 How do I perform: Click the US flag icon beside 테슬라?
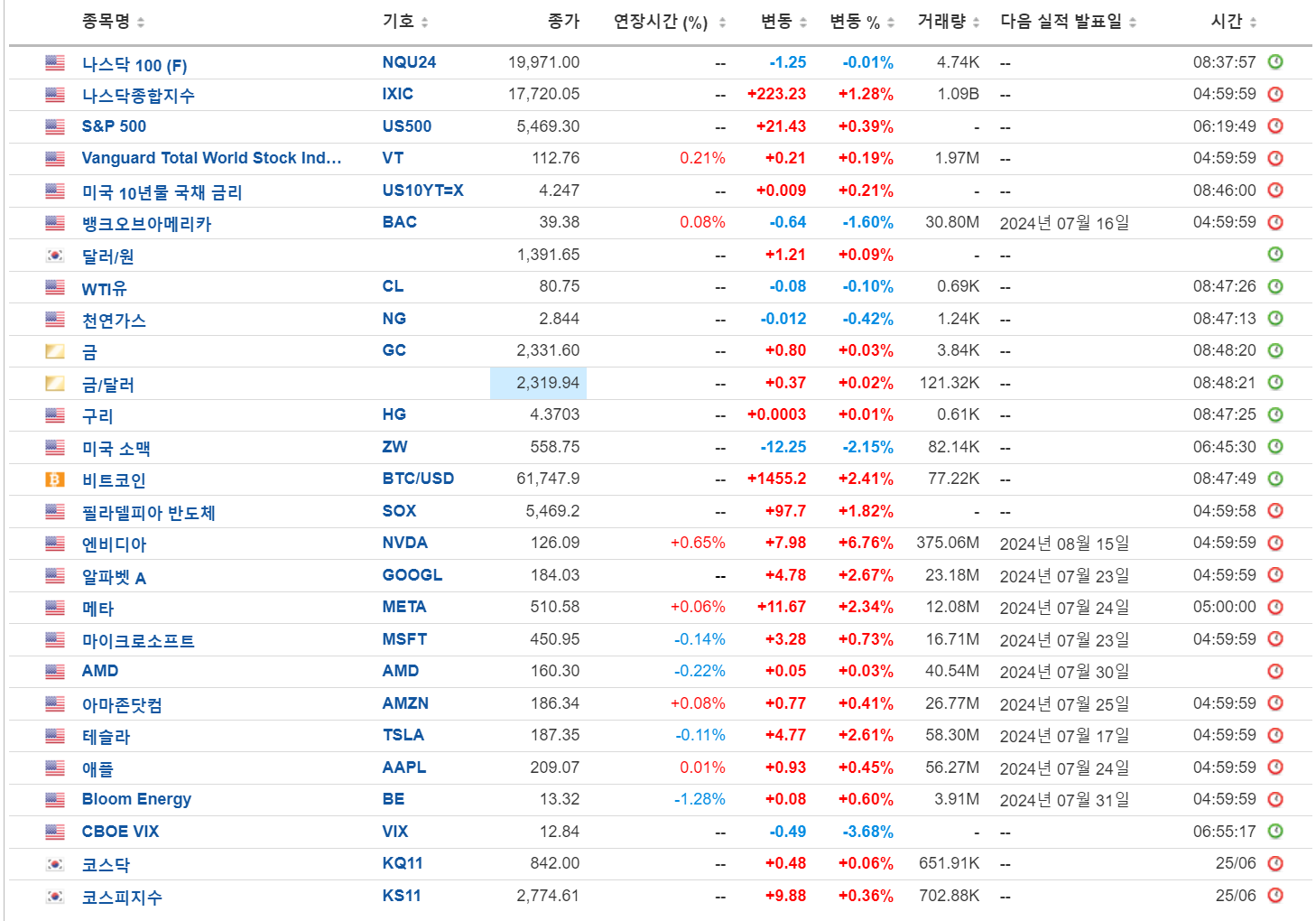(55, 736)
